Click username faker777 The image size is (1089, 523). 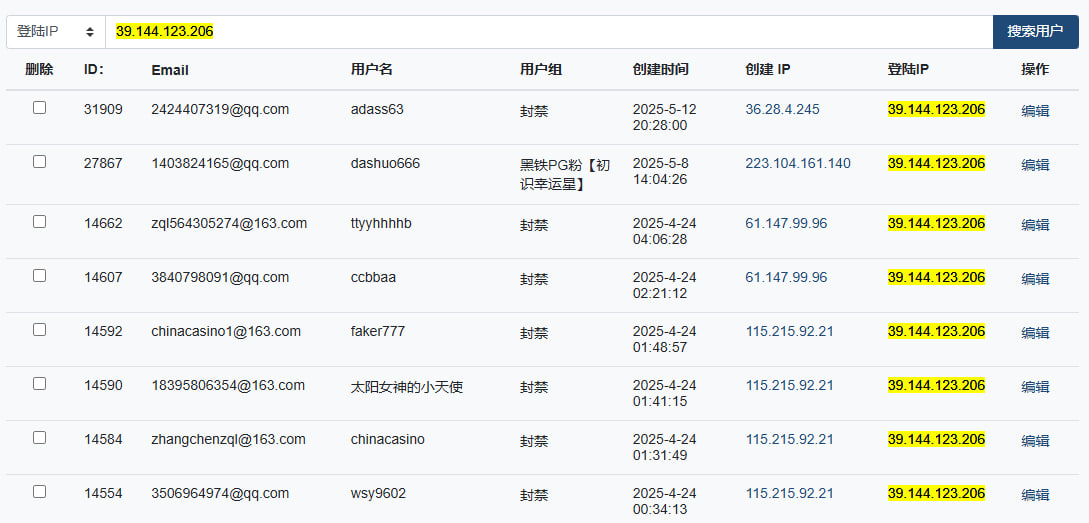tap(378, 332)
